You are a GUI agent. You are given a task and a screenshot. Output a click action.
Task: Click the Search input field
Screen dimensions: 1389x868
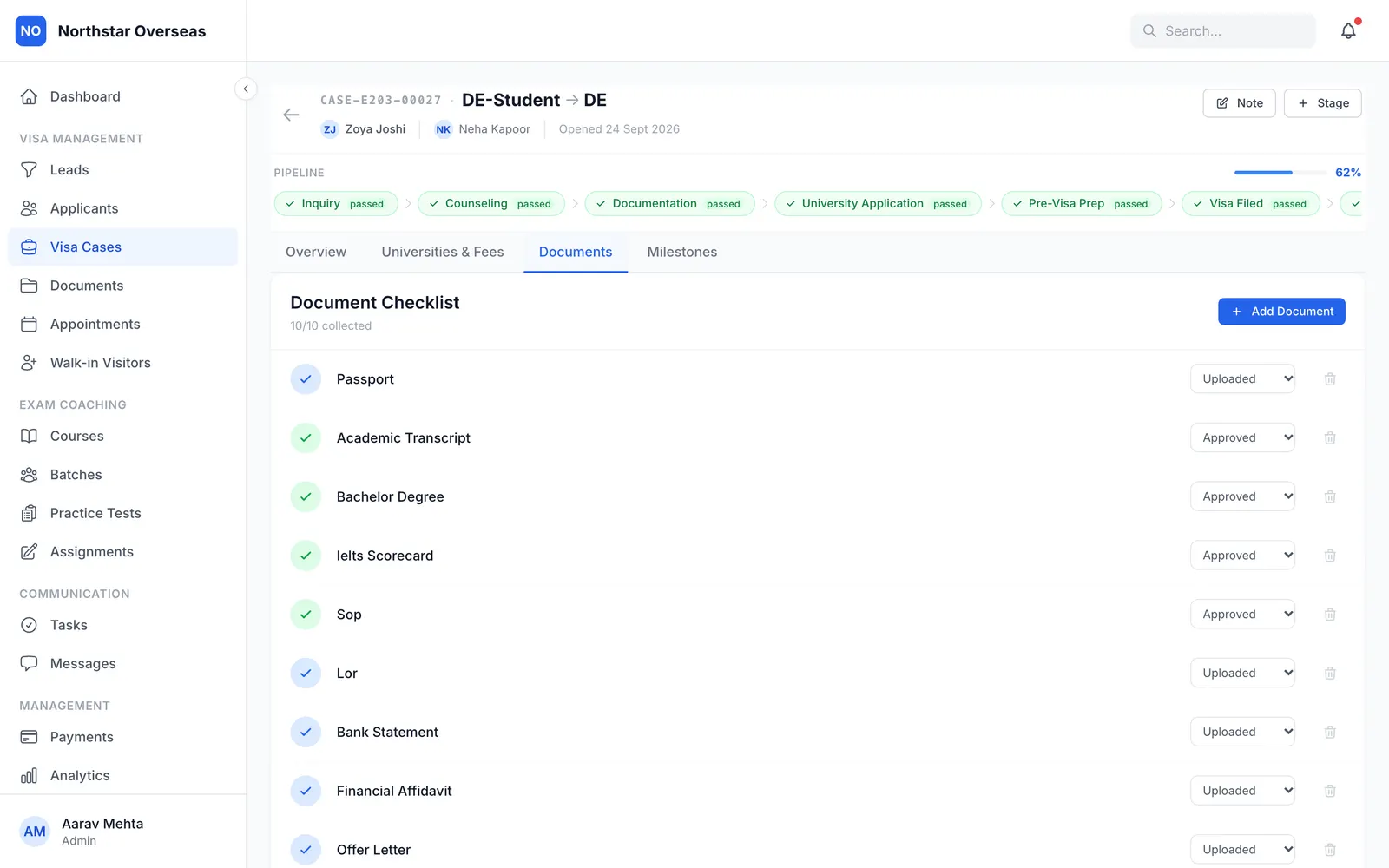[x=1223, y=31]
